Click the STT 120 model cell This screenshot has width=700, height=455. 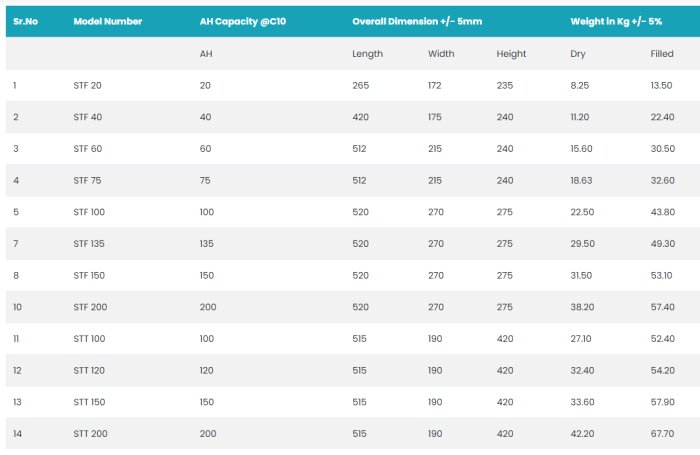[90, 371]
